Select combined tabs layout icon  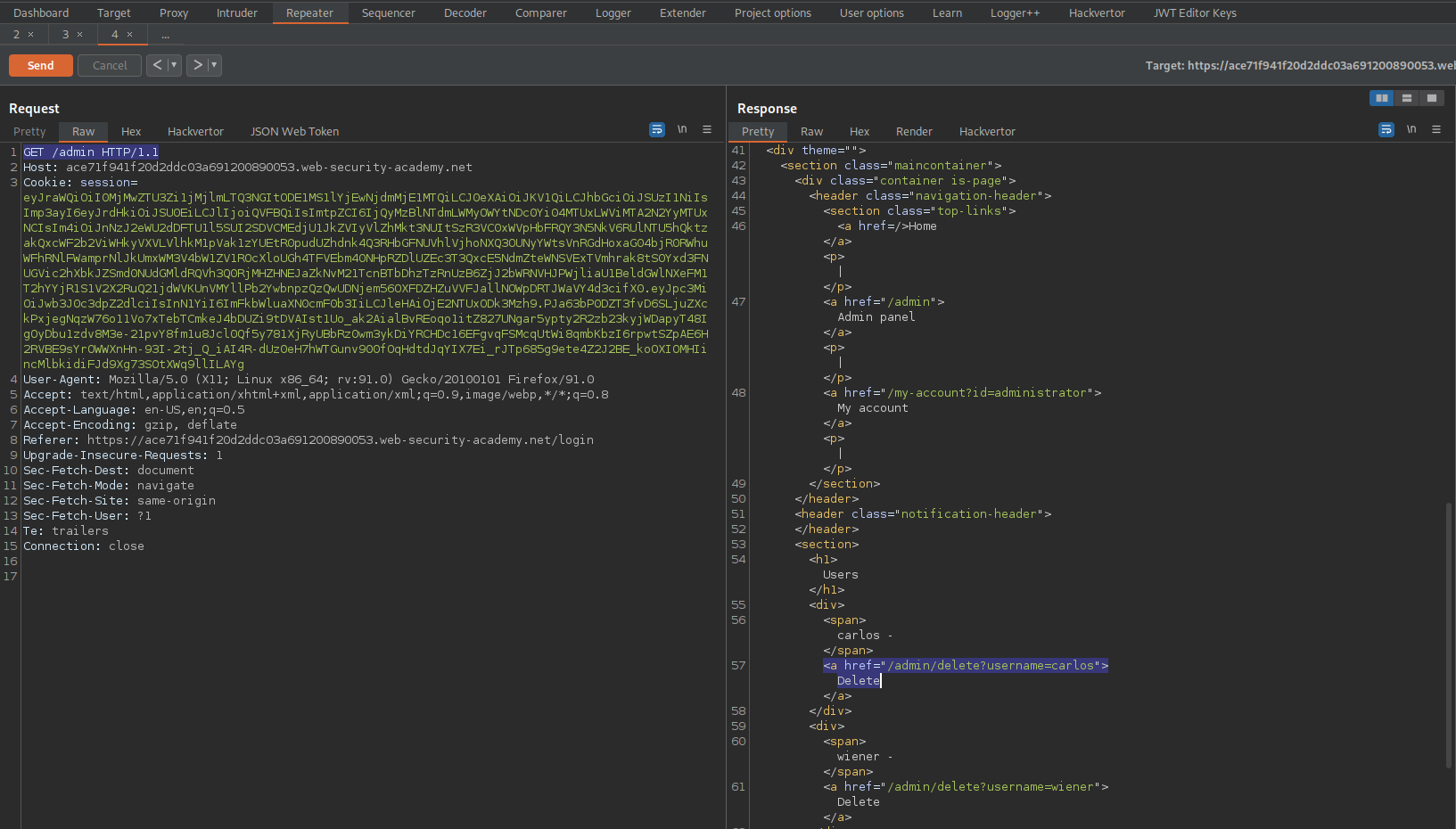click(1432, 98)
